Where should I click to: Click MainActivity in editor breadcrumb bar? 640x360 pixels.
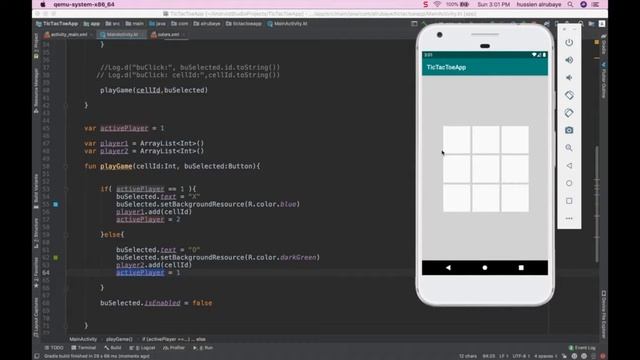83,339
